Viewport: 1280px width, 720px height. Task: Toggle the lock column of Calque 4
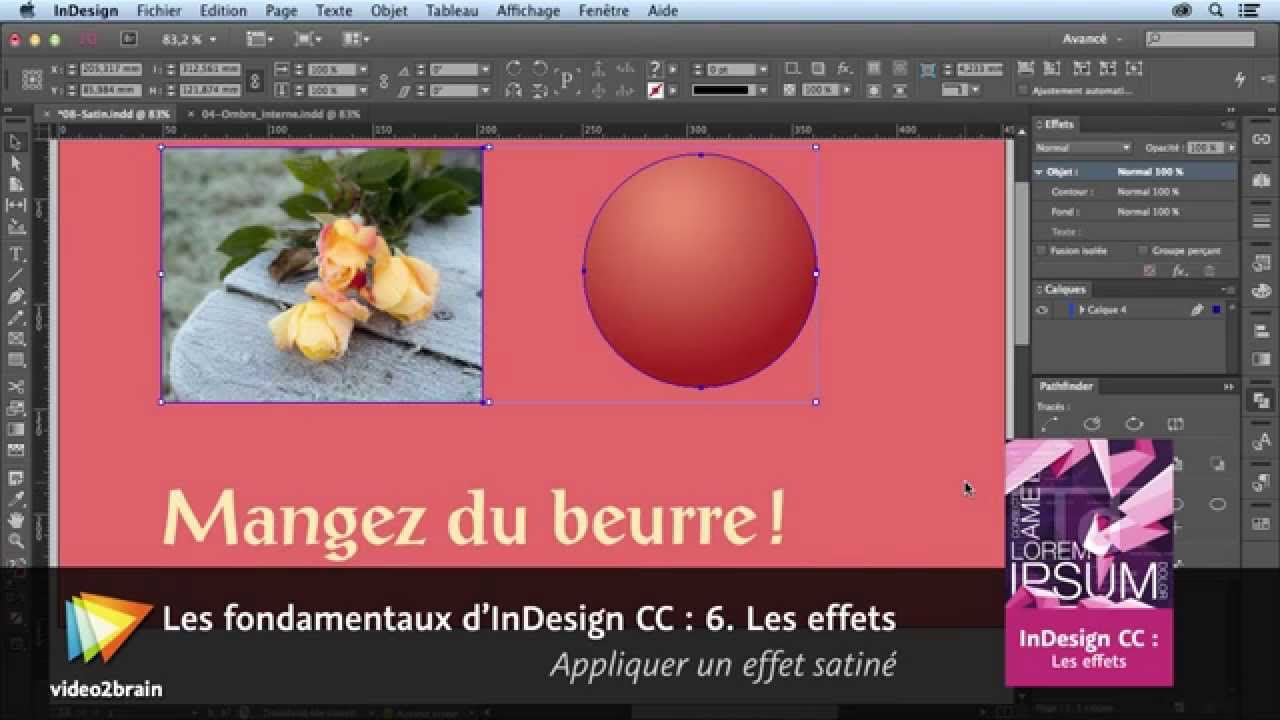point(1060,310)
